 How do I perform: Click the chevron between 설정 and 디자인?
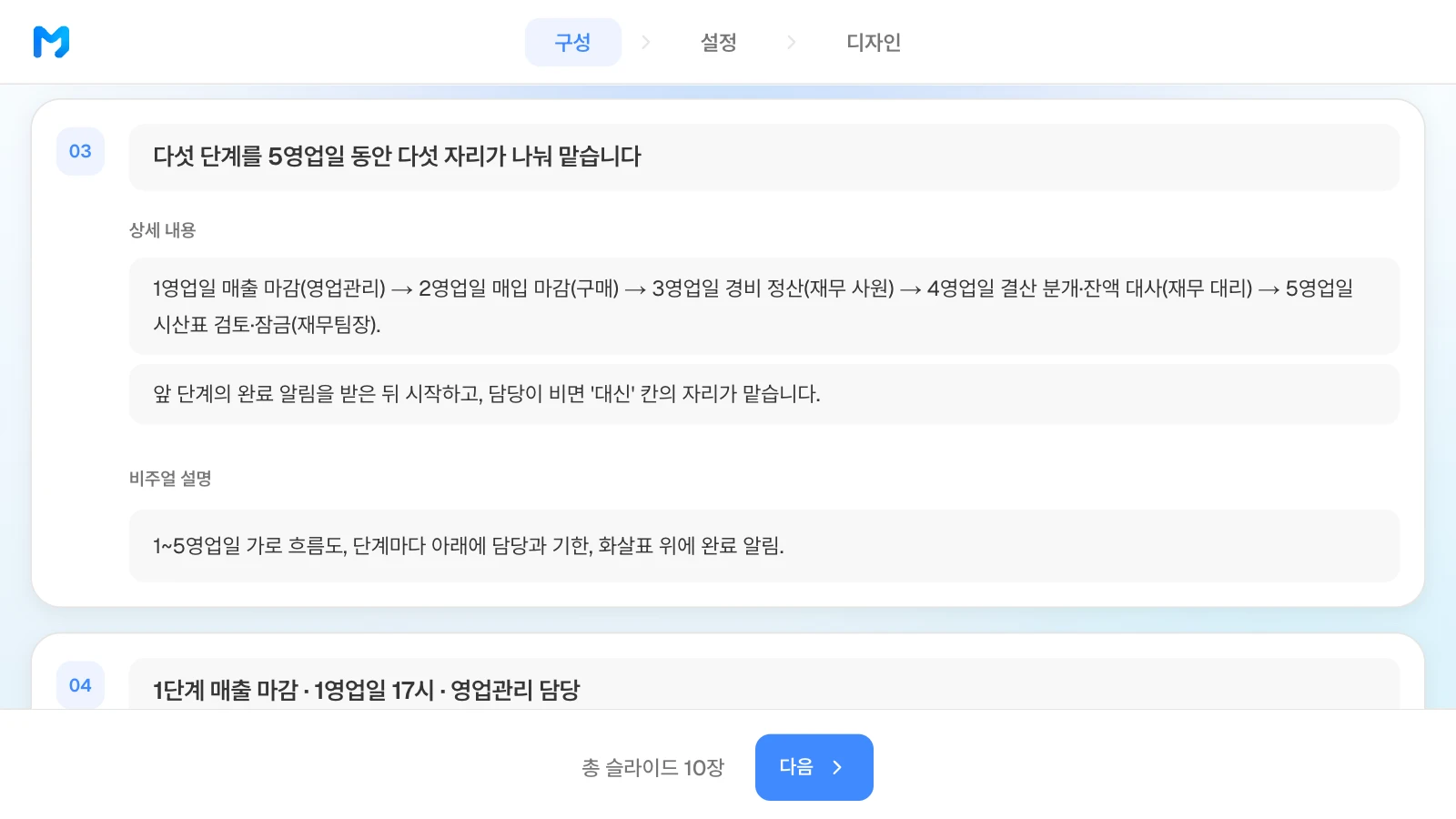pyautogui.click(x=791, y=42)
